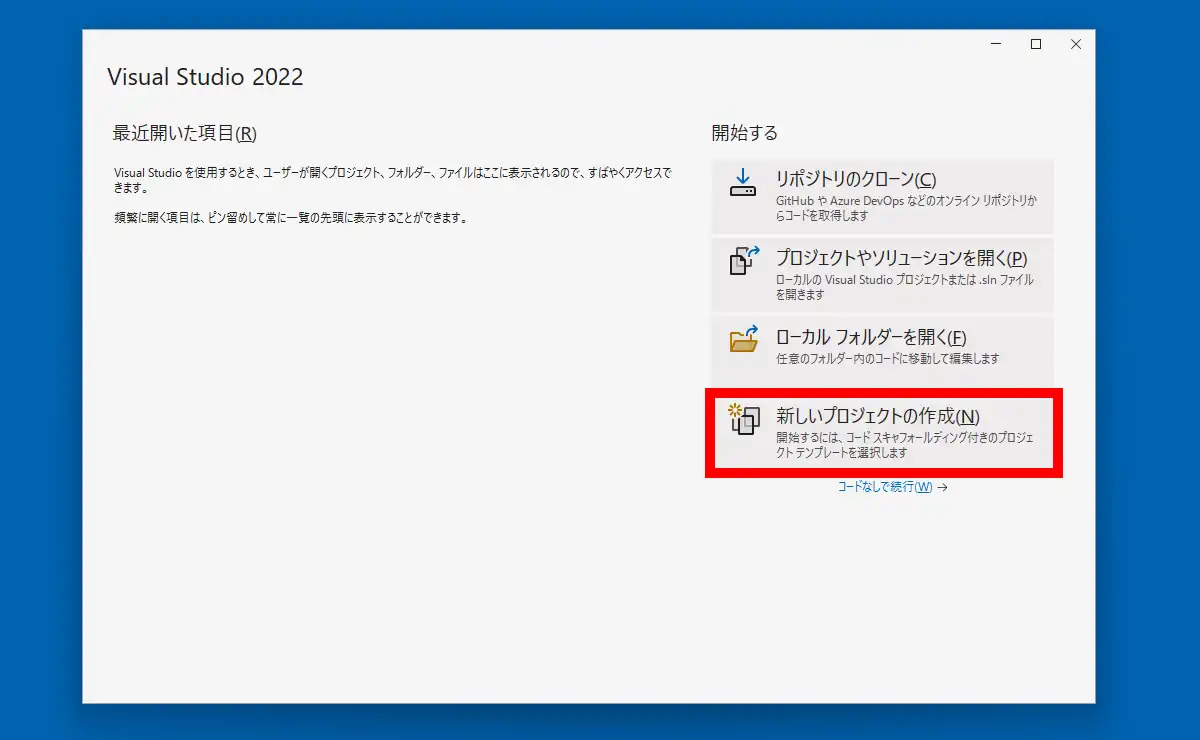
Task: Click the open project or solution icon
Action: tap(744, 261)
